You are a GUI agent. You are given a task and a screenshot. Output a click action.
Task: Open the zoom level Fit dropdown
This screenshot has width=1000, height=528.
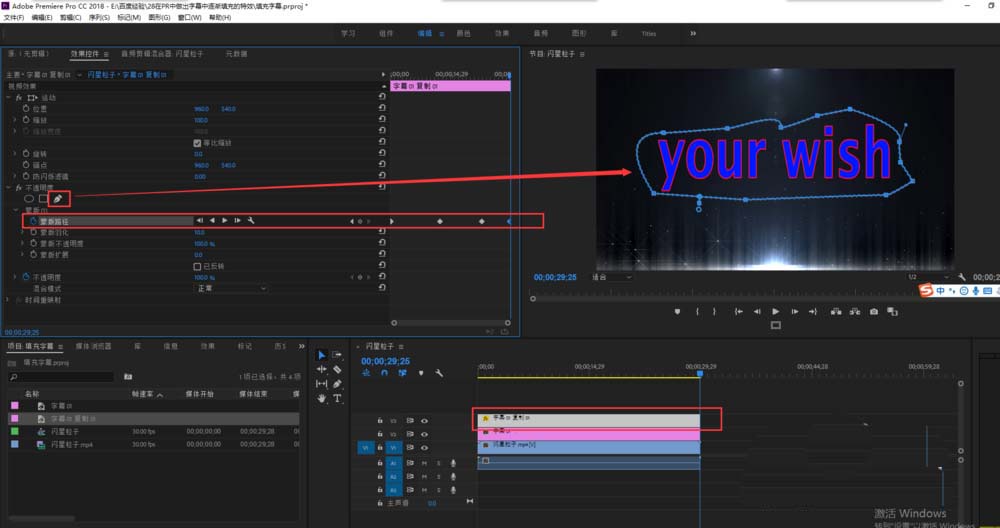point(612,277)
